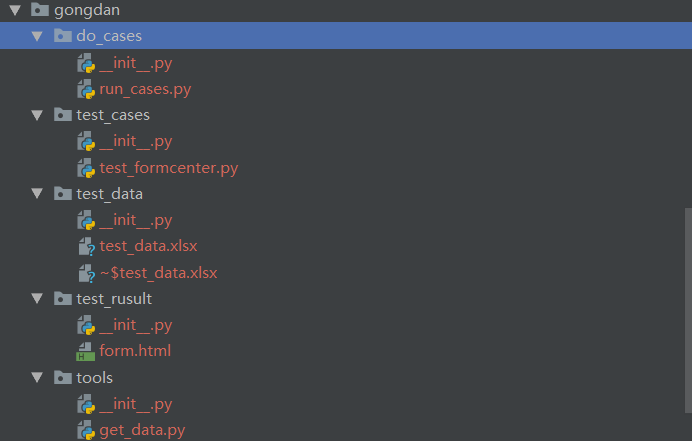Collapse the do_cases folder arrow
The height and width of the screenshot is (441, 692).
(37, 36)
